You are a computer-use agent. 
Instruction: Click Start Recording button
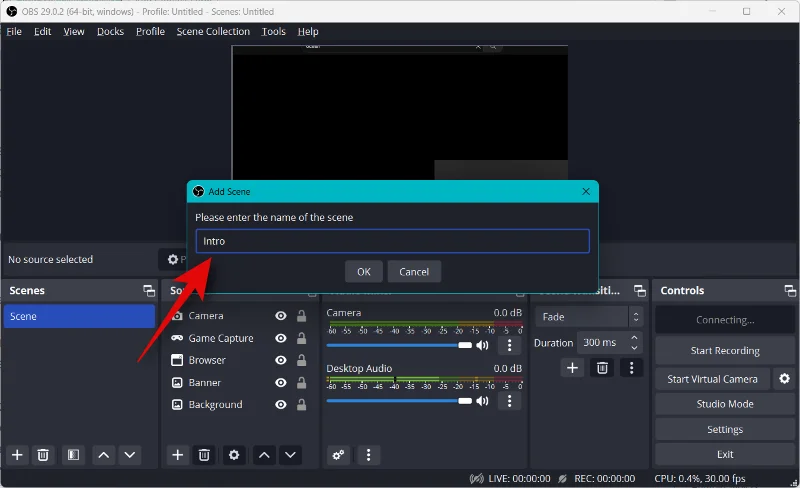coord(725,351)
